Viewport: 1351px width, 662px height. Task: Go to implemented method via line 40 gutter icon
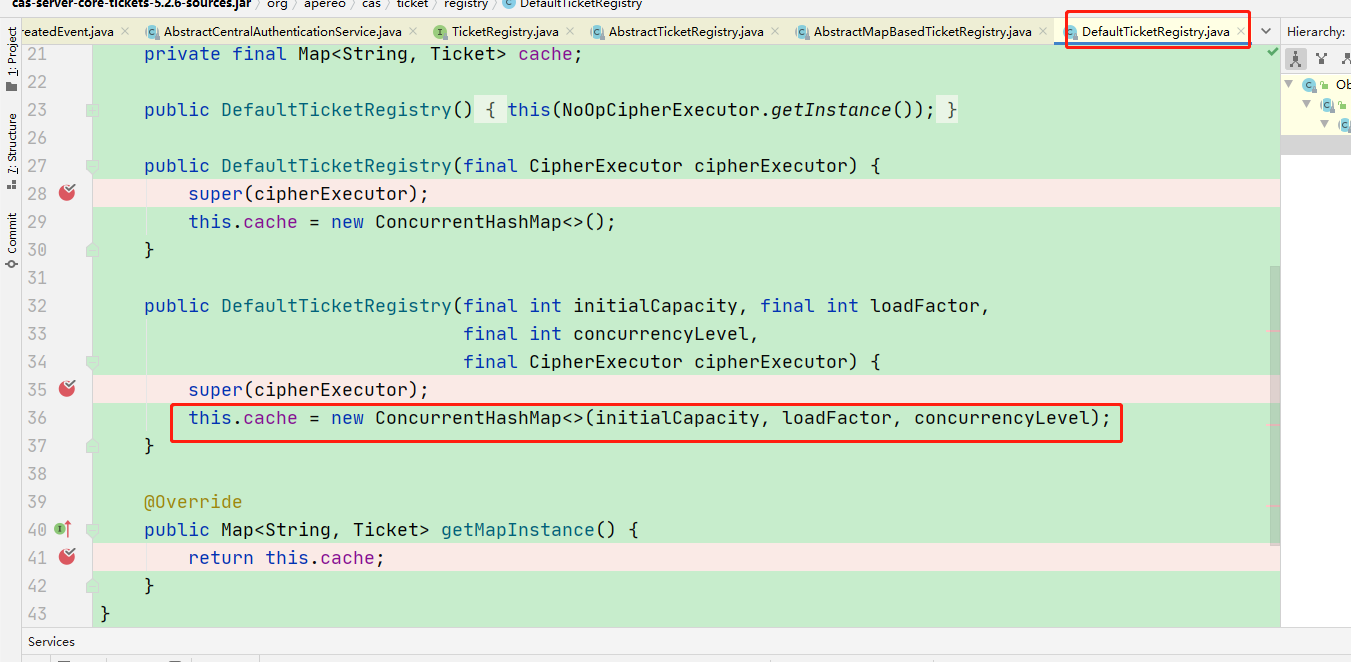[62, 528]
